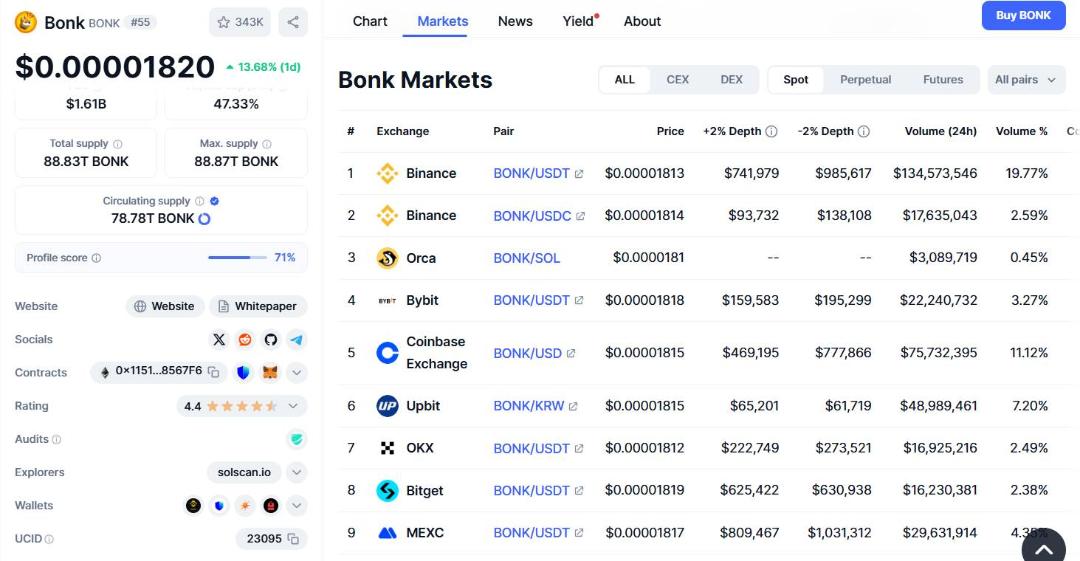Open the GitHub social icon
The height and width of the screenshot is (561, 1080).
pos(271,339)
